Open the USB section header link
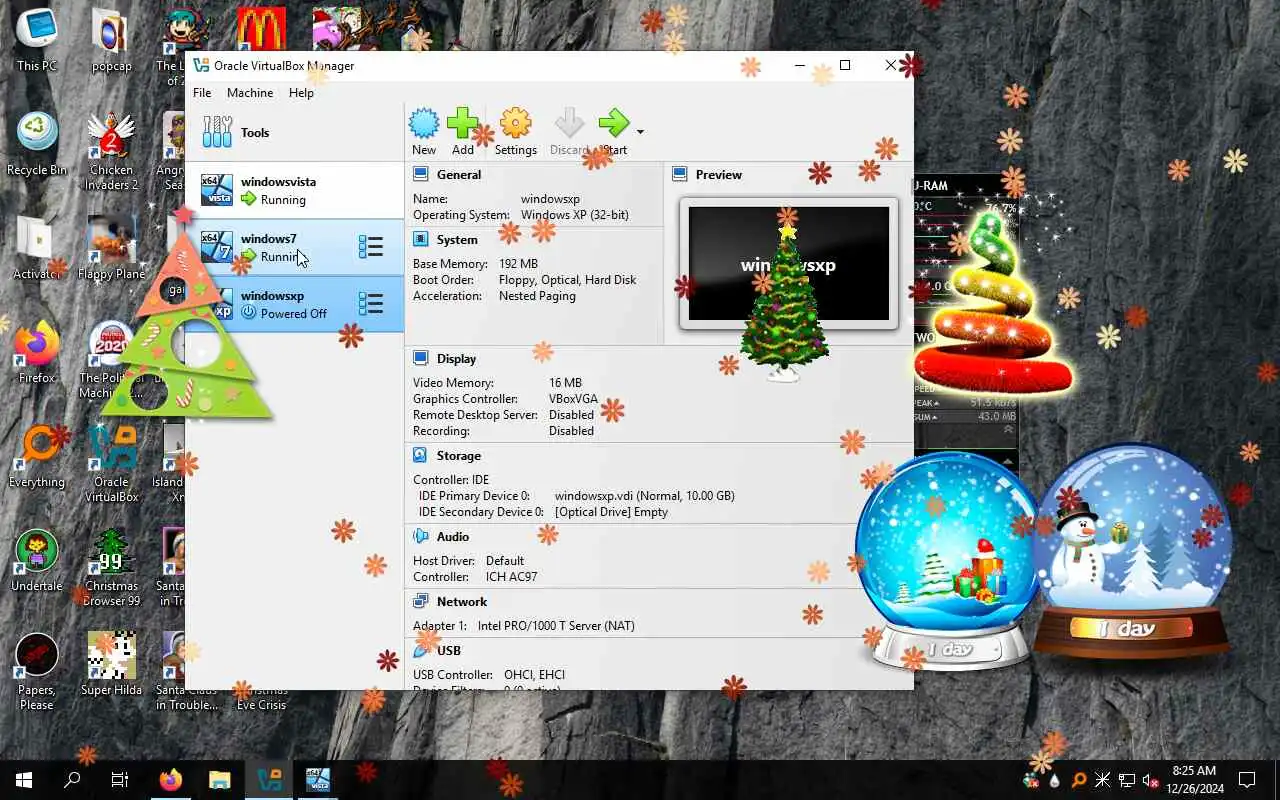 [449, 650]
